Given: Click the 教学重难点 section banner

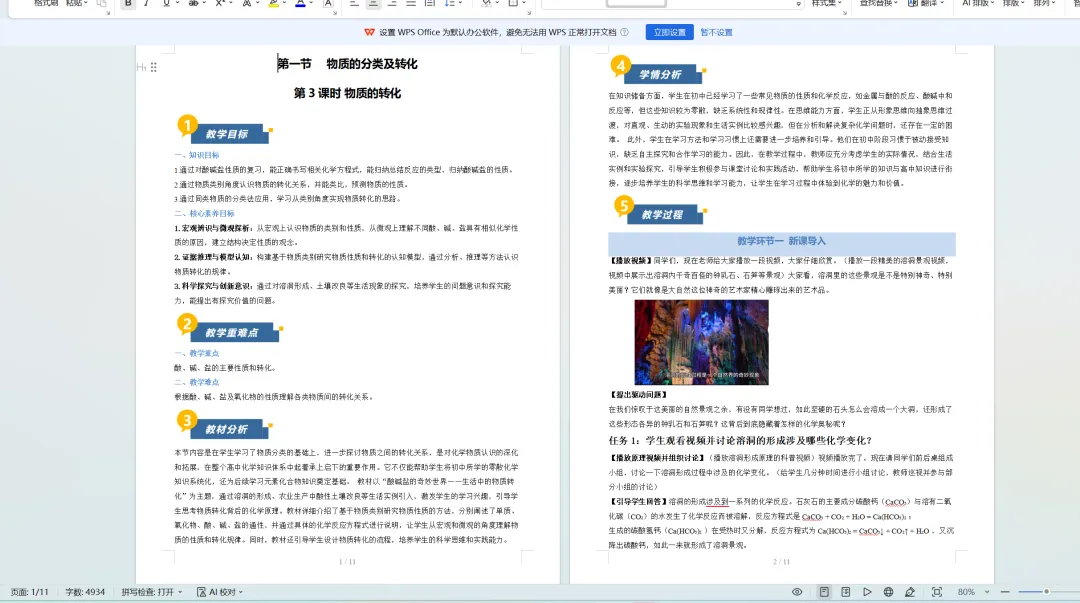Looking at the screenshot, I should coord(230,329).
